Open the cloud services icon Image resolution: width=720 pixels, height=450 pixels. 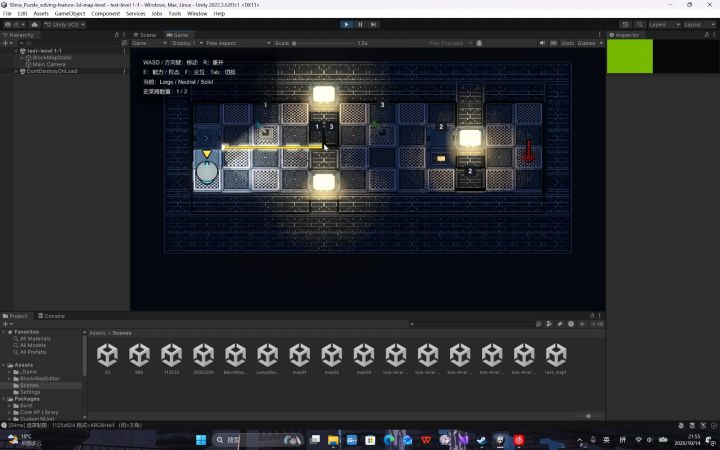[x=34, y=24]
